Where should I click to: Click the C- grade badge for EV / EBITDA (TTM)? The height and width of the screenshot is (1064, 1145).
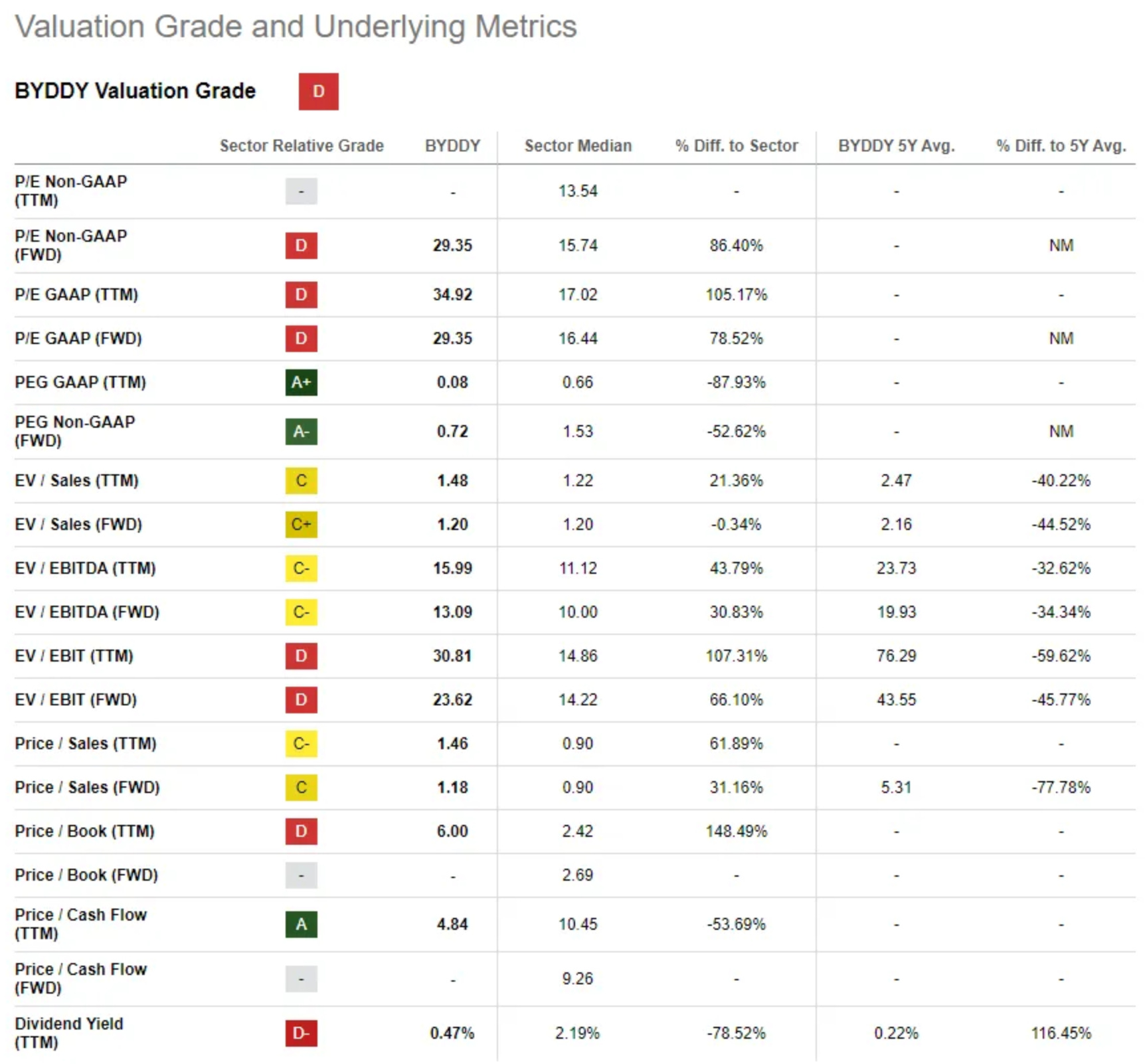coord(301,569)
